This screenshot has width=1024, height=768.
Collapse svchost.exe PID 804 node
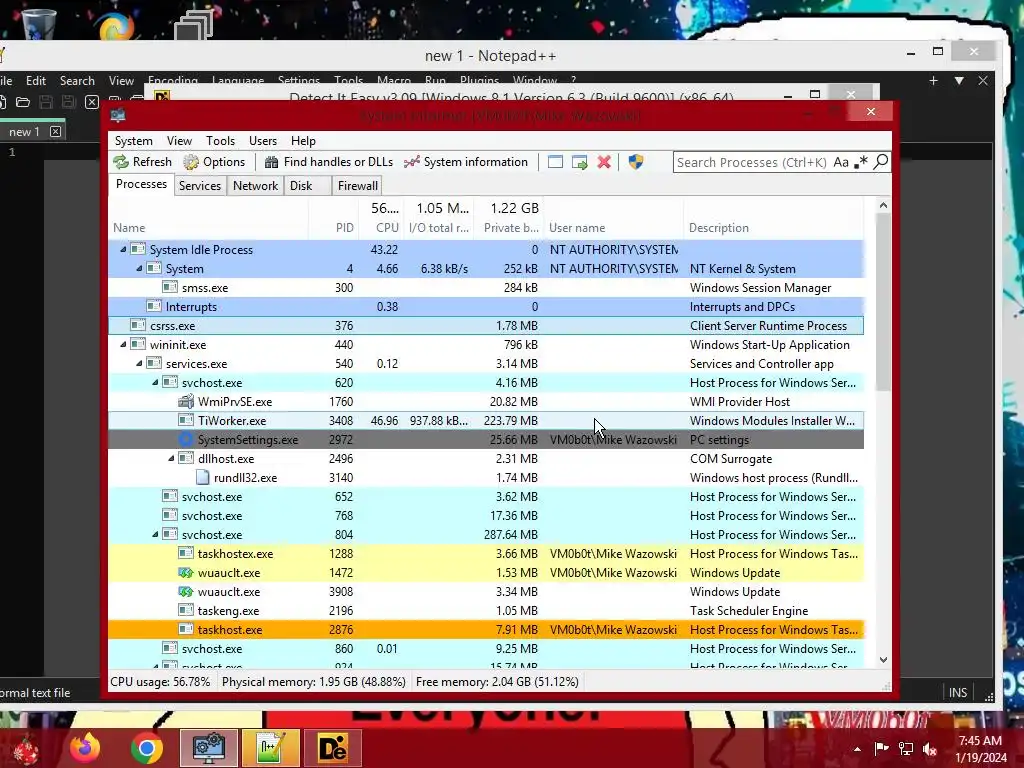pos(155,534)
